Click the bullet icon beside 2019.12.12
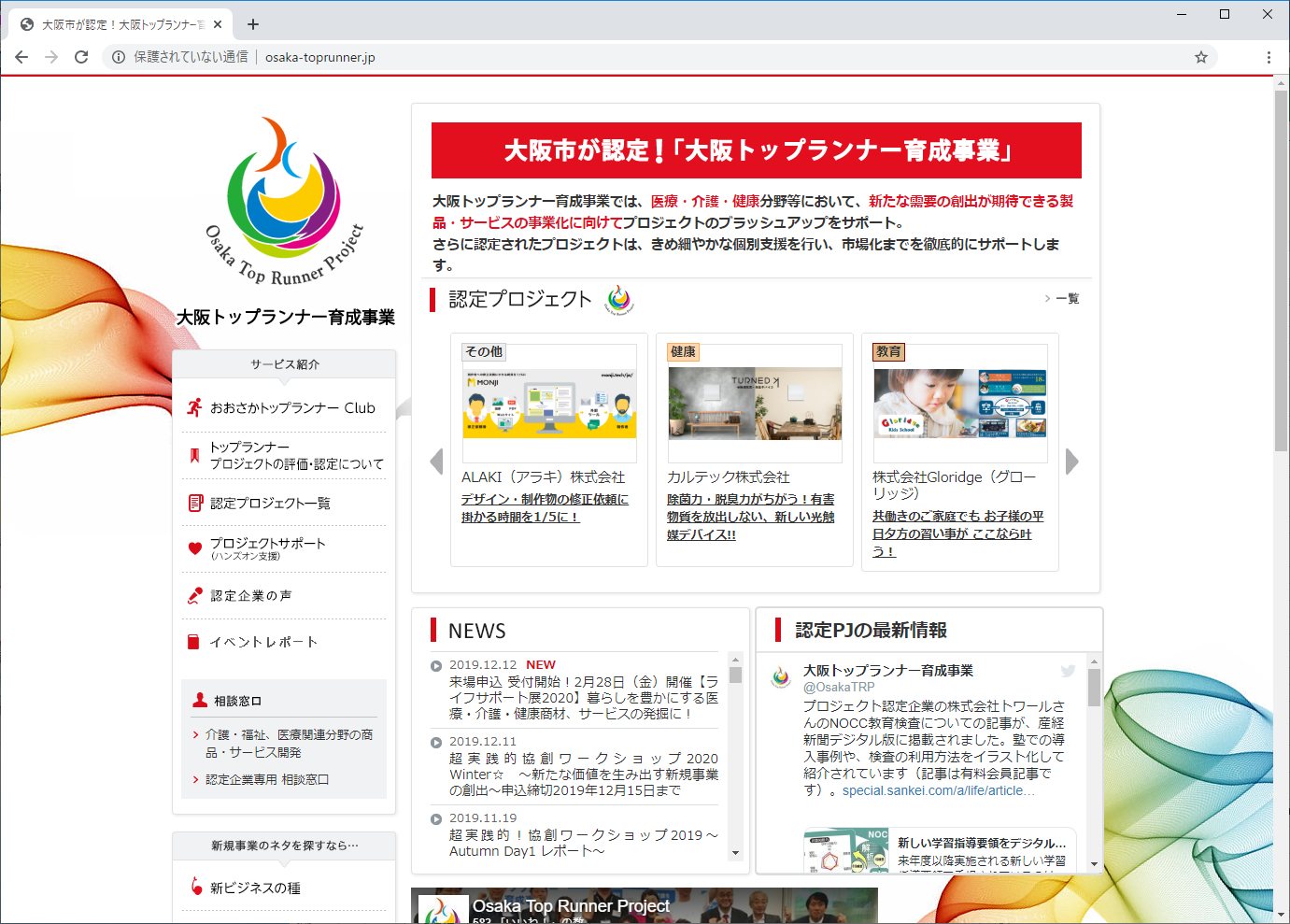Viewport: 1290px width, 924px height. click(x=436, y=666)
